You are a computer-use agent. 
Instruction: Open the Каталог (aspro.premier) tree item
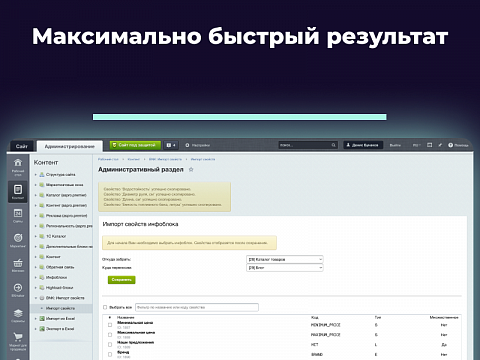pos(66,195)
